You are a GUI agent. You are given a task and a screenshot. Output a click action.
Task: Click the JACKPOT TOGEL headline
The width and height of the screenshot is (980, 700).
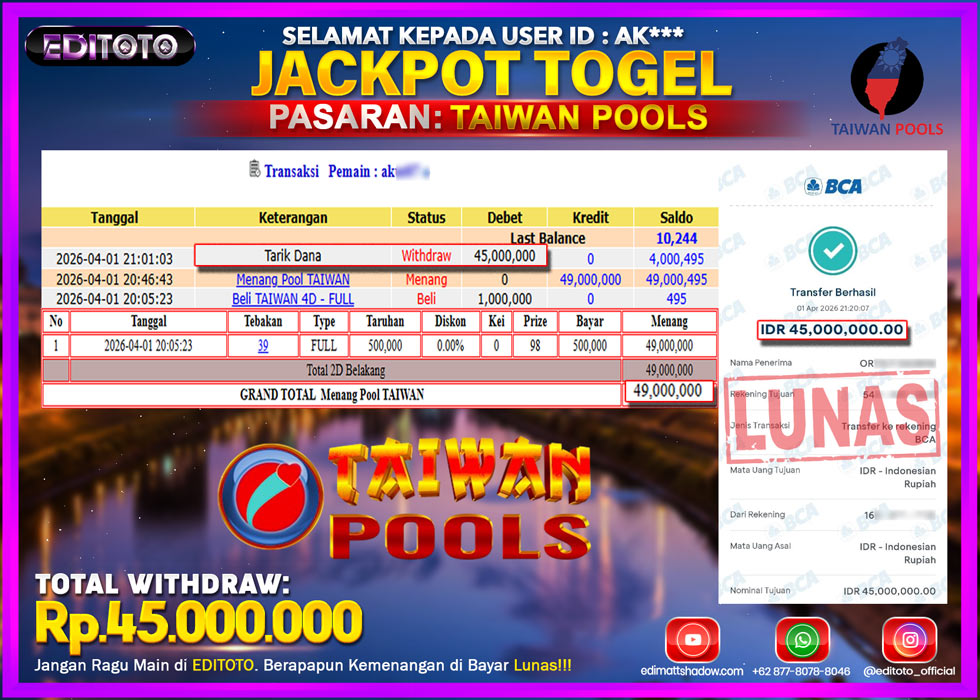click(x=491, y=73)
